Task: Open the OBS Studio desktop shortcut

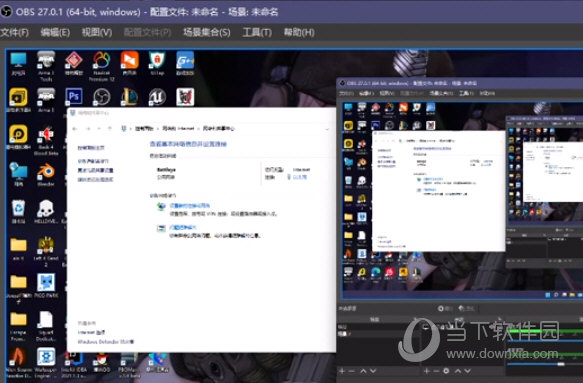Action: tap(102, 97)
